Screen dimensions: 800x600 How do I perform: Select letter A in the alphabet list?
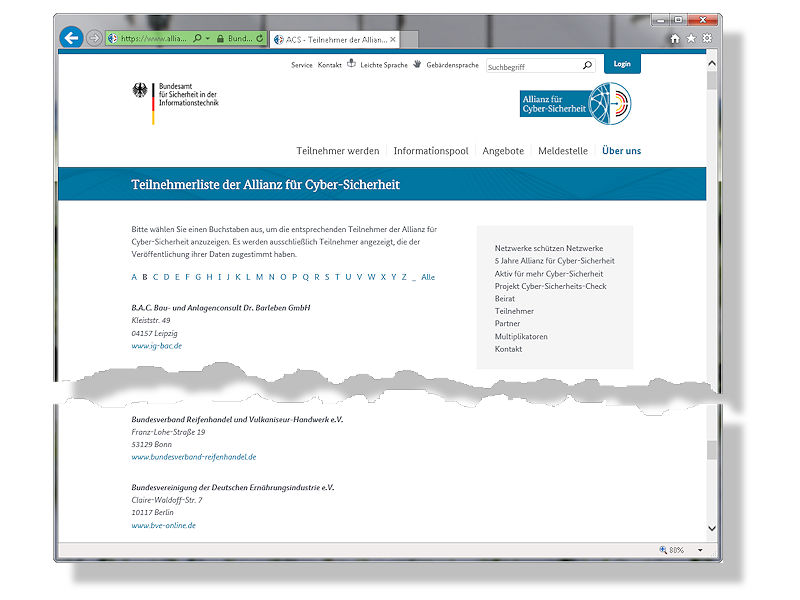134,277
